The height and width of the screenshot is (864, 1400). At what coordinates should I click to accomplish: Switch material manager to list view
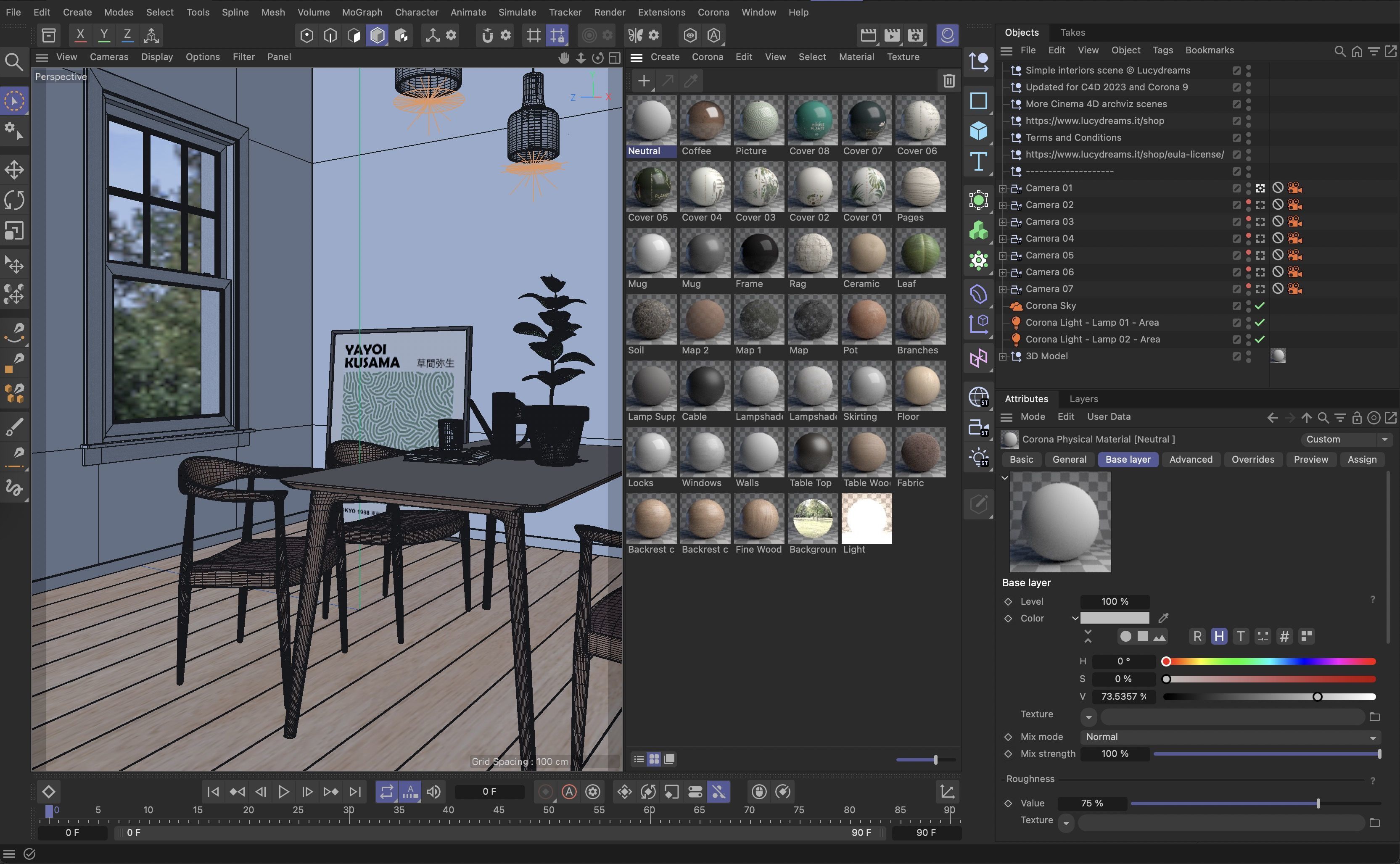639,759
